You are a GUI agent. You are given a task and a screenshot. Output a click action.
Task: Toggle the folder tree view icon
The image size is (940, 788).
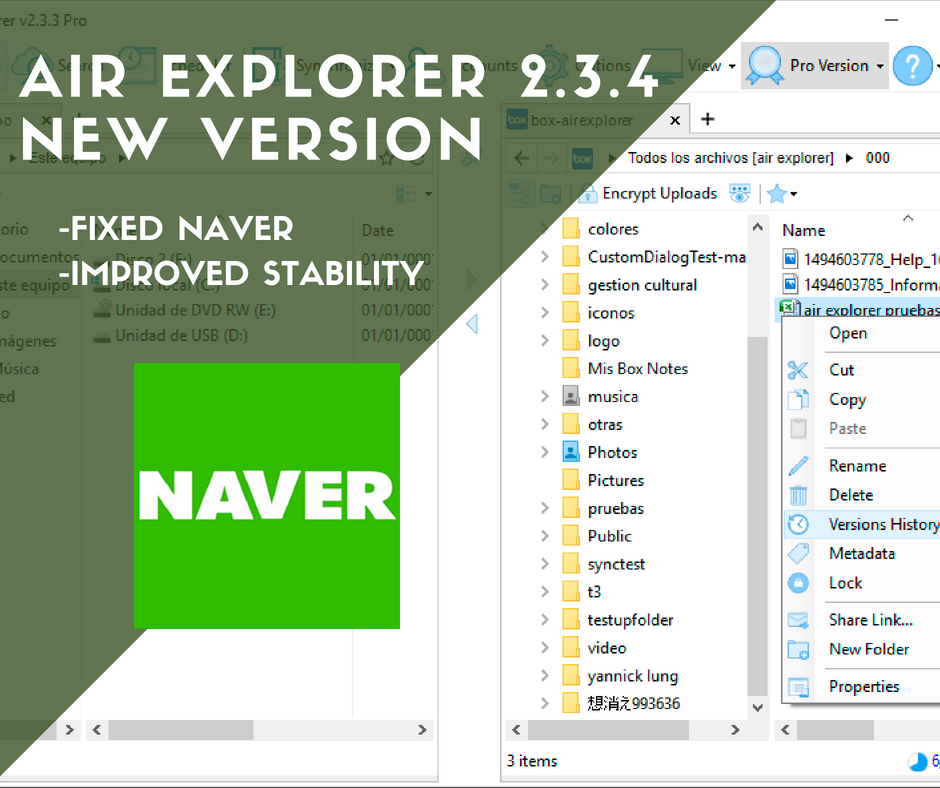click(x=520, y=194)
